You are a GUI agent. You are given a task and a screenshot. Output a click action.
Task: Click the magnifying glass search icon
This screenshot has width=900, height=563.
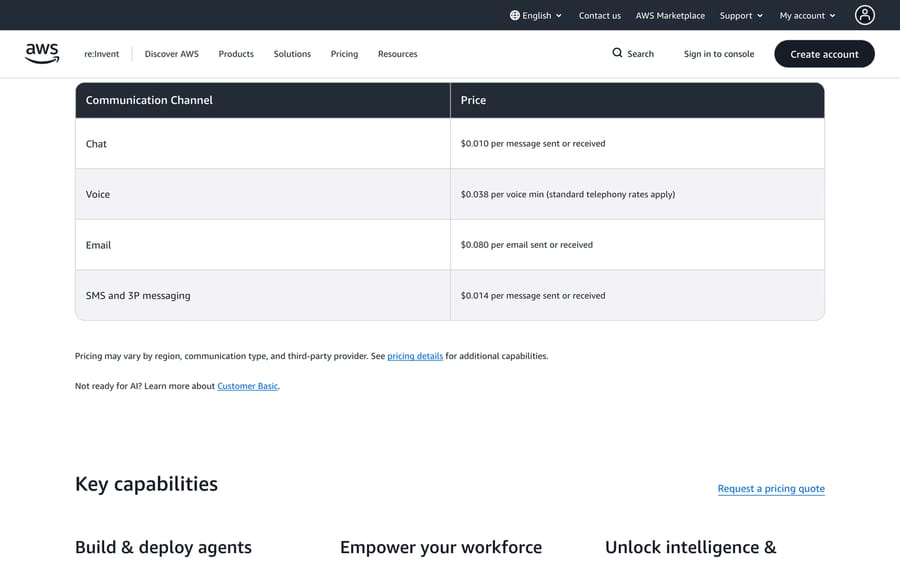click(617, 53)
